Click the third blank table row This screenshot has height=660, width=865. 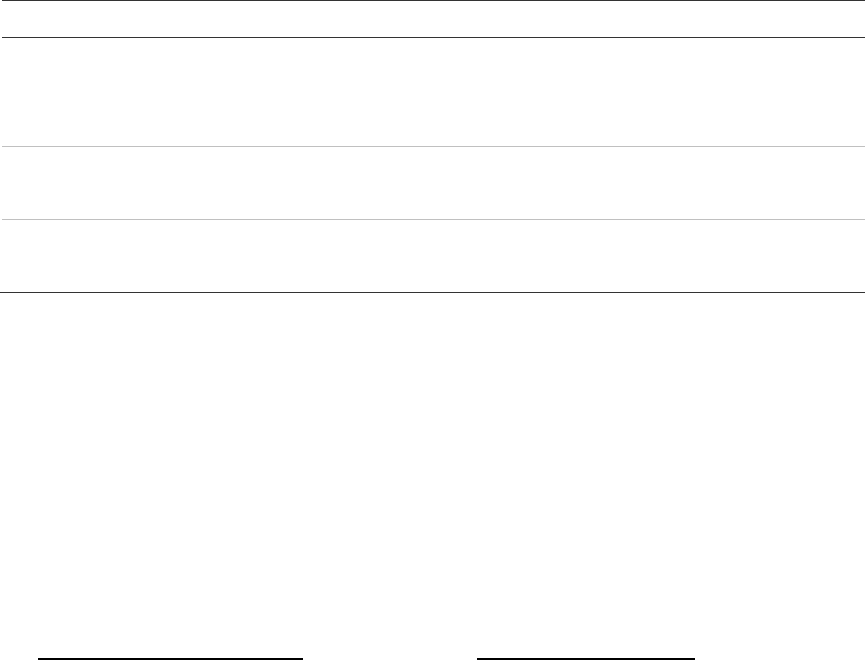(432, 256)
